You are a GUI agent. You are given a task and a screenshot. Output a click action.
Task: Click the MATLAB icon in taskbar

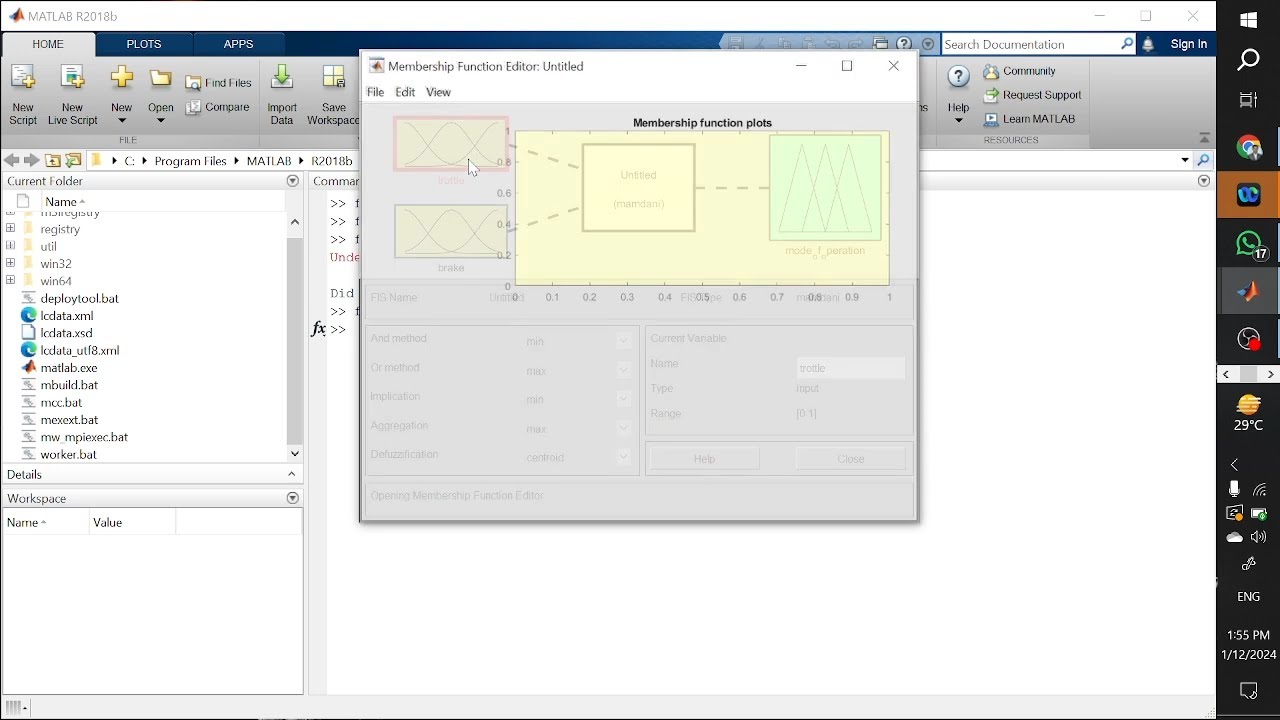tap(1249, 292)
